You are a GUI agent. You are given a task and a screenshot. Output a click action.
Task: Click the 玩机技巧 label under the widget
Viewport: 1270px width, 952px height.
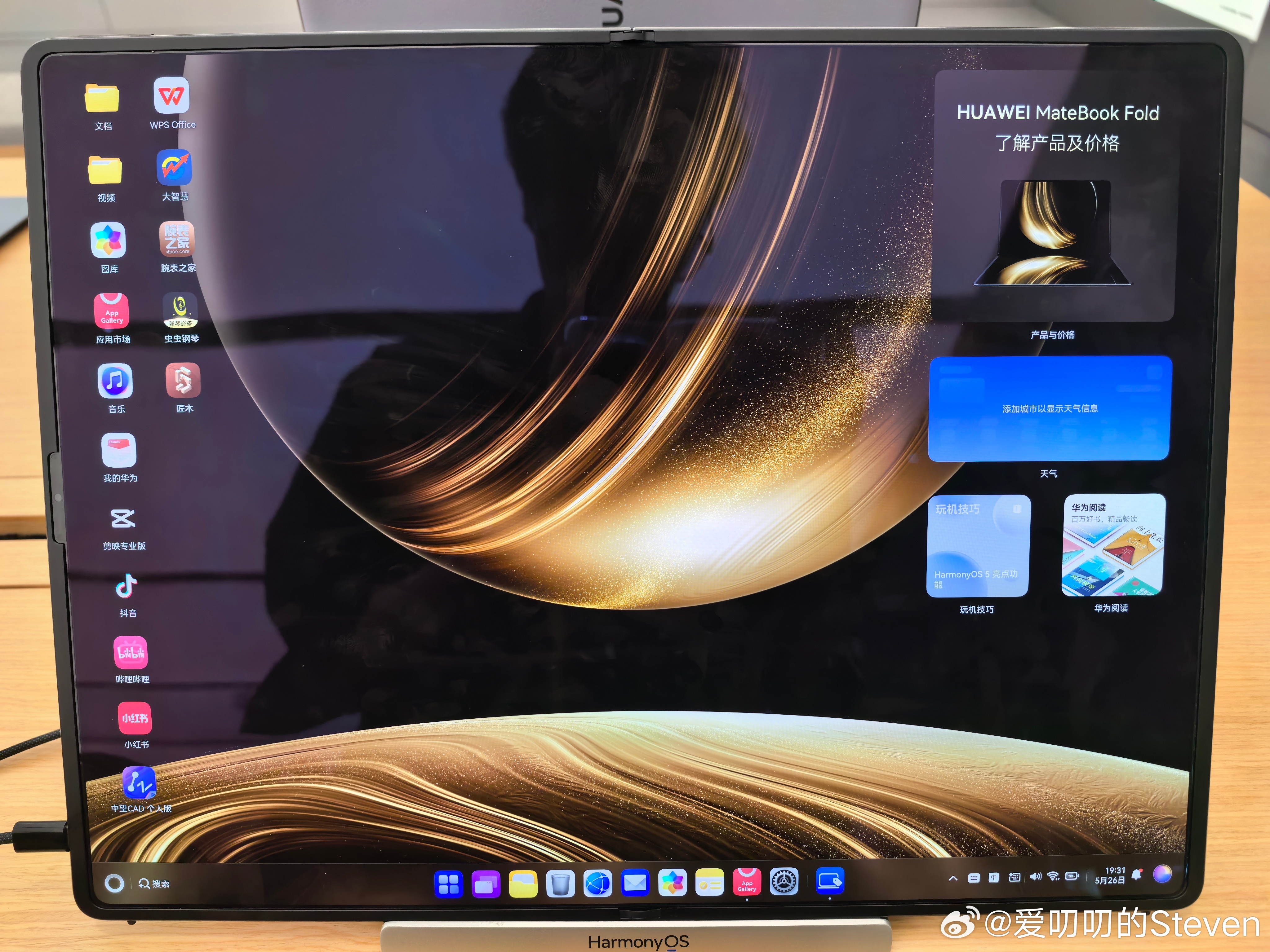click(x=977, y=610)
